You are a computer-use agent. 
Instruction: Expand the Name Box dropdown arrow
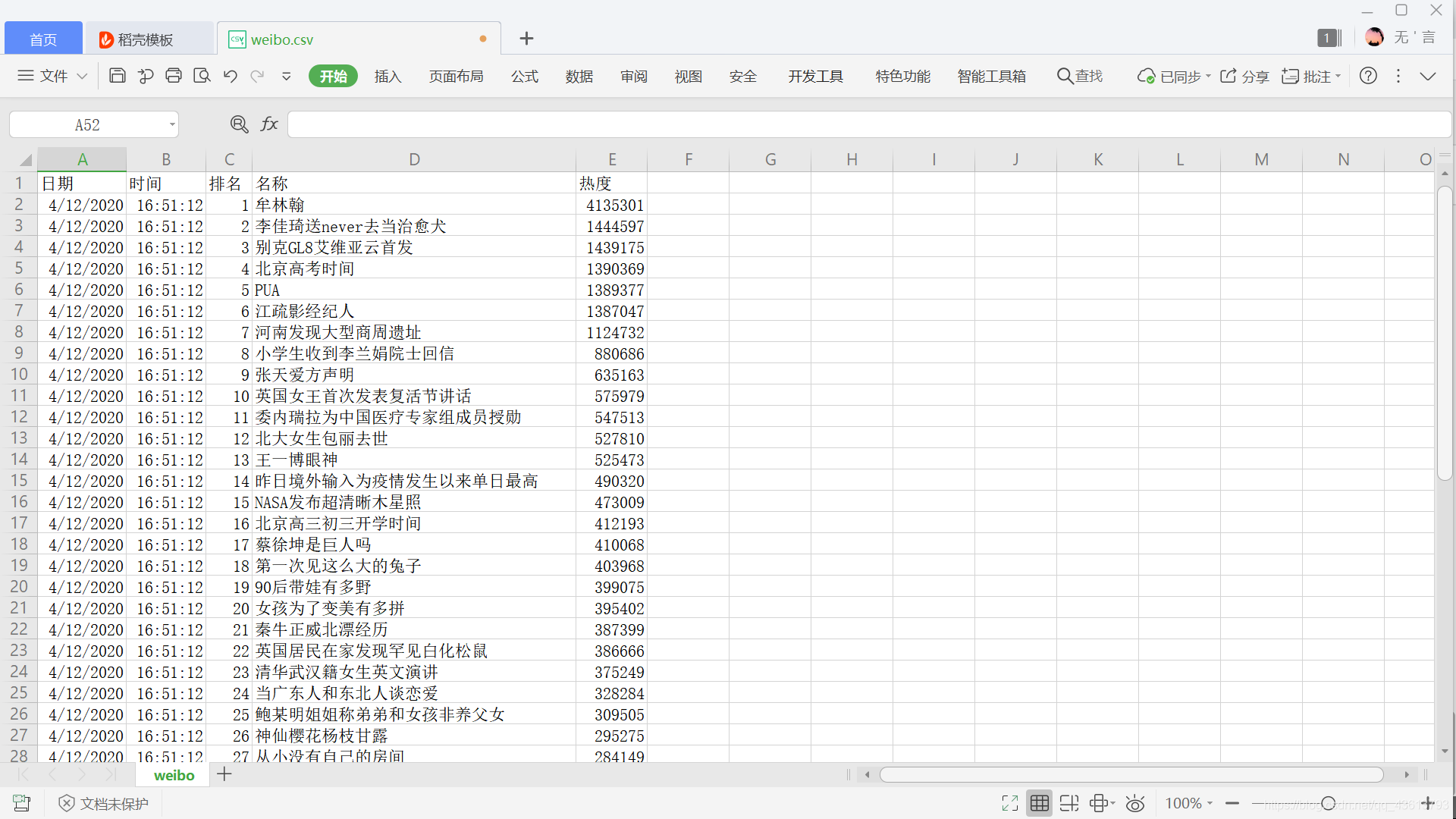coord(172,124)
